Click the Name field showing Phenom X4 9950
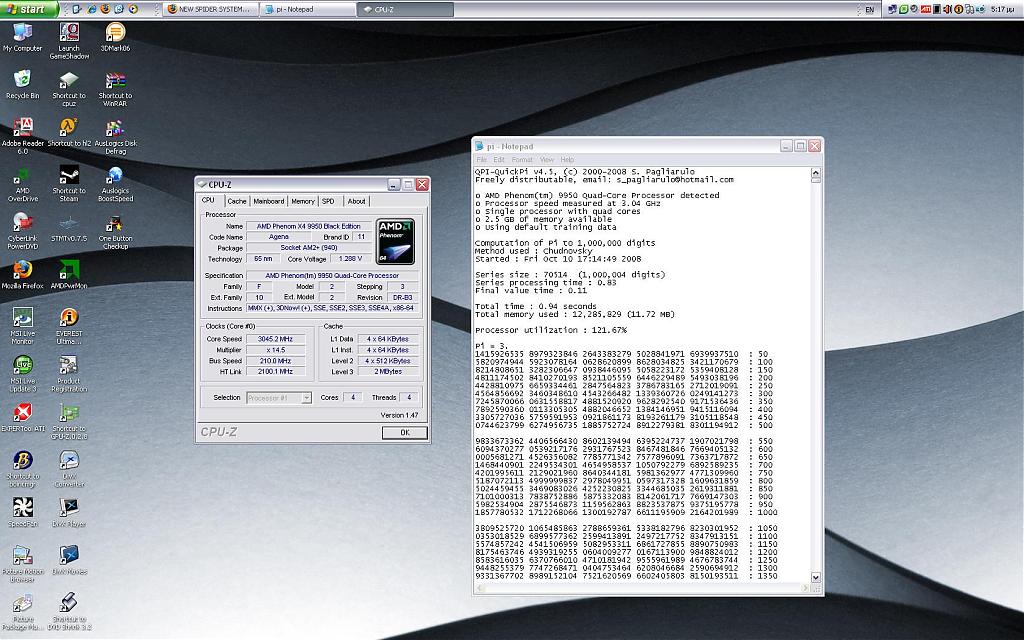Image resolution: width=1024 pixels, height=640 pixels. tap(308, 226)
